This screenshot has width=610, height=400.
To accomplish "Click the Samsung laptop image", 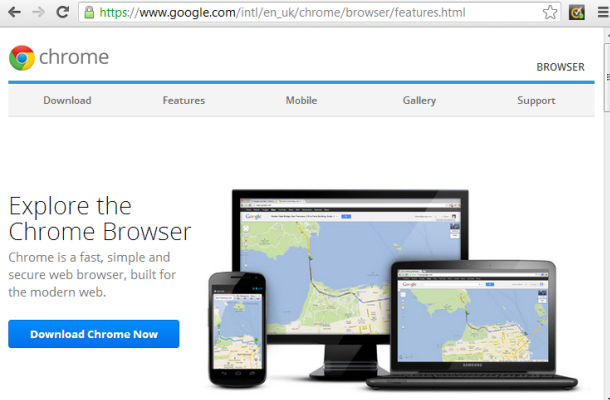I will [473, 325].
